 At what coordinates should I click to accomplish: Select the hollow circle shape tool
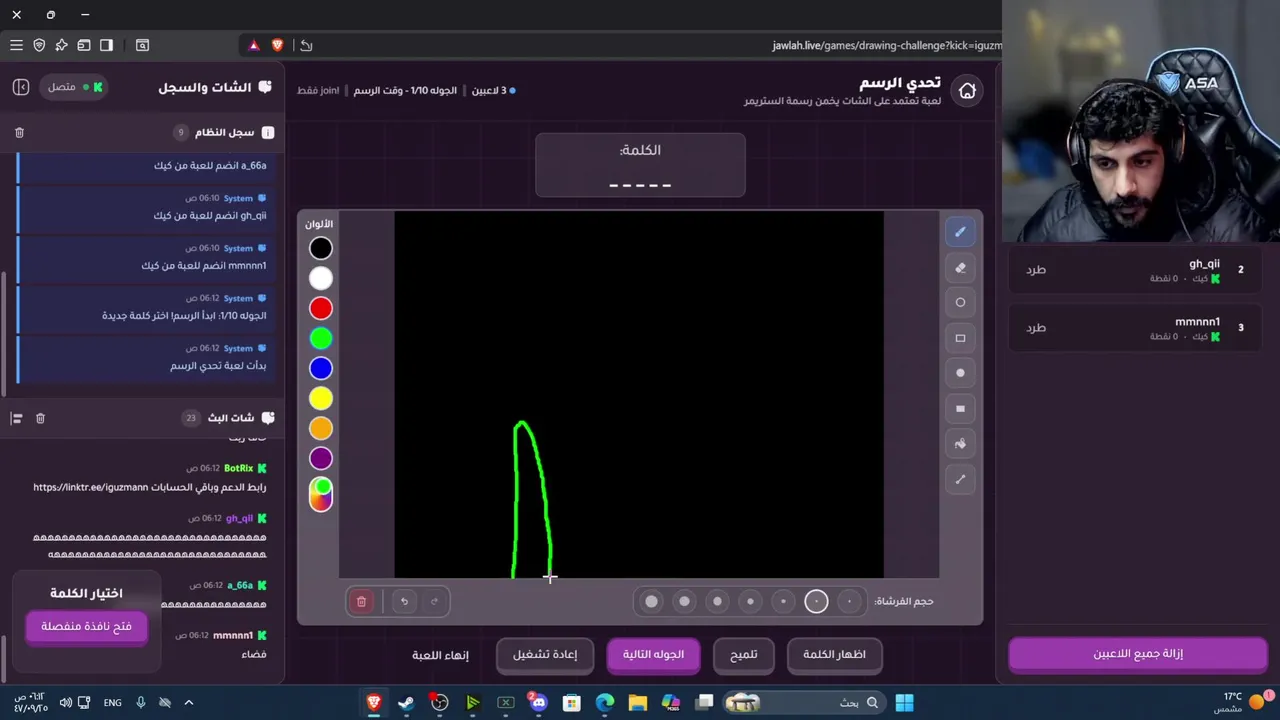(960, 302)
